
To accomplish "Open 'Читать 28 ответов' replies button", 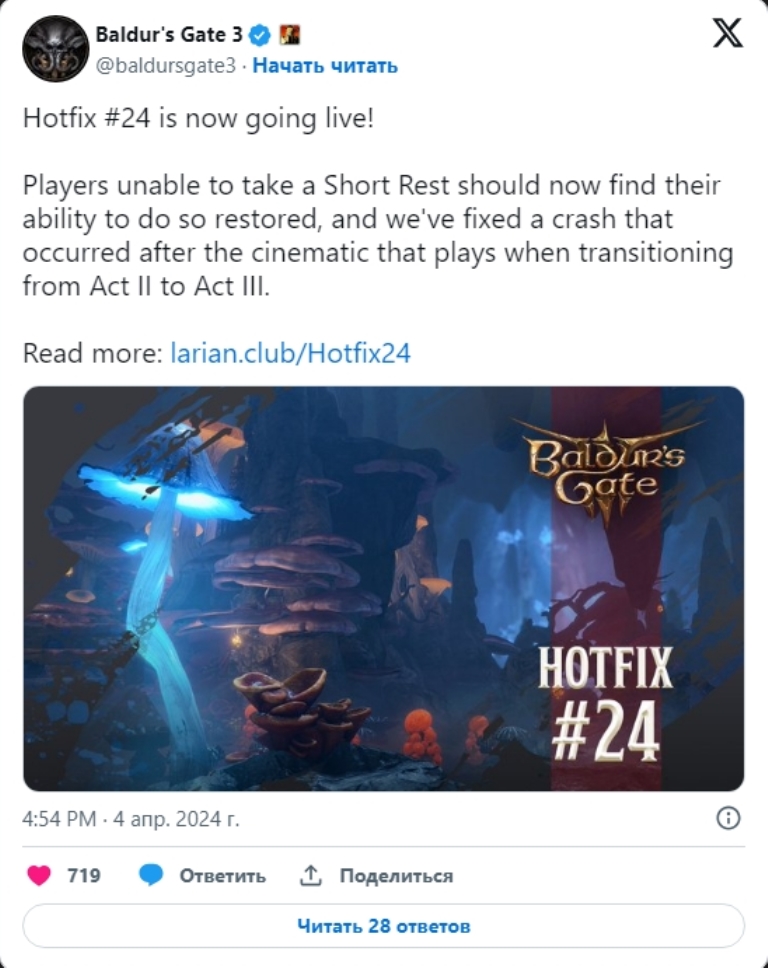I will (383, 925).
